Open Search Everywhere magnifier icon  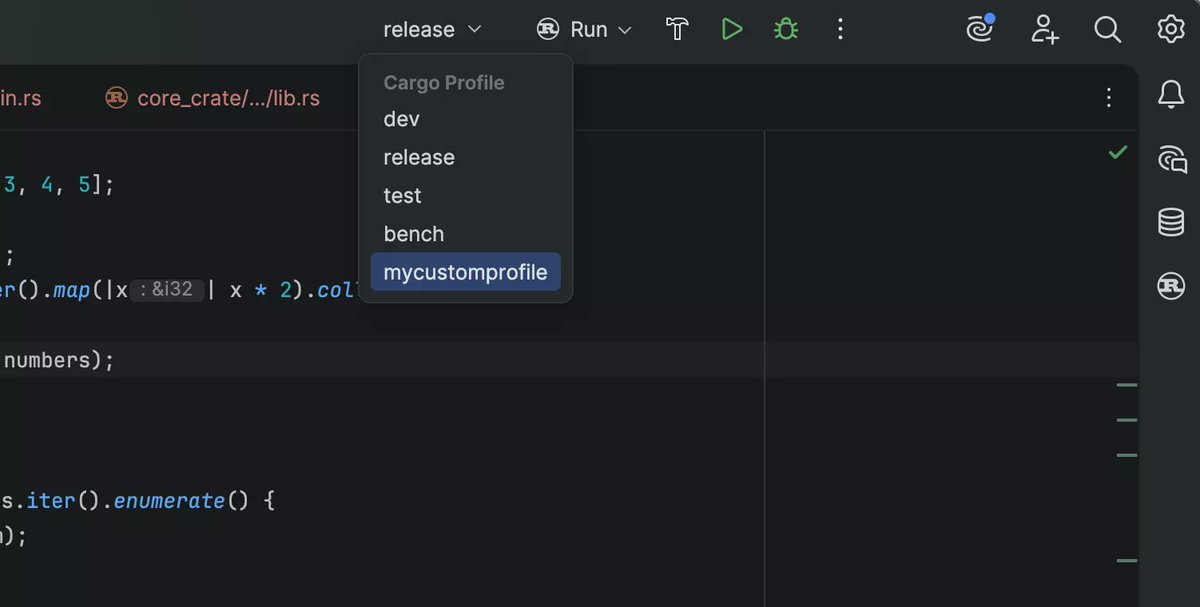click(1107, 29)
